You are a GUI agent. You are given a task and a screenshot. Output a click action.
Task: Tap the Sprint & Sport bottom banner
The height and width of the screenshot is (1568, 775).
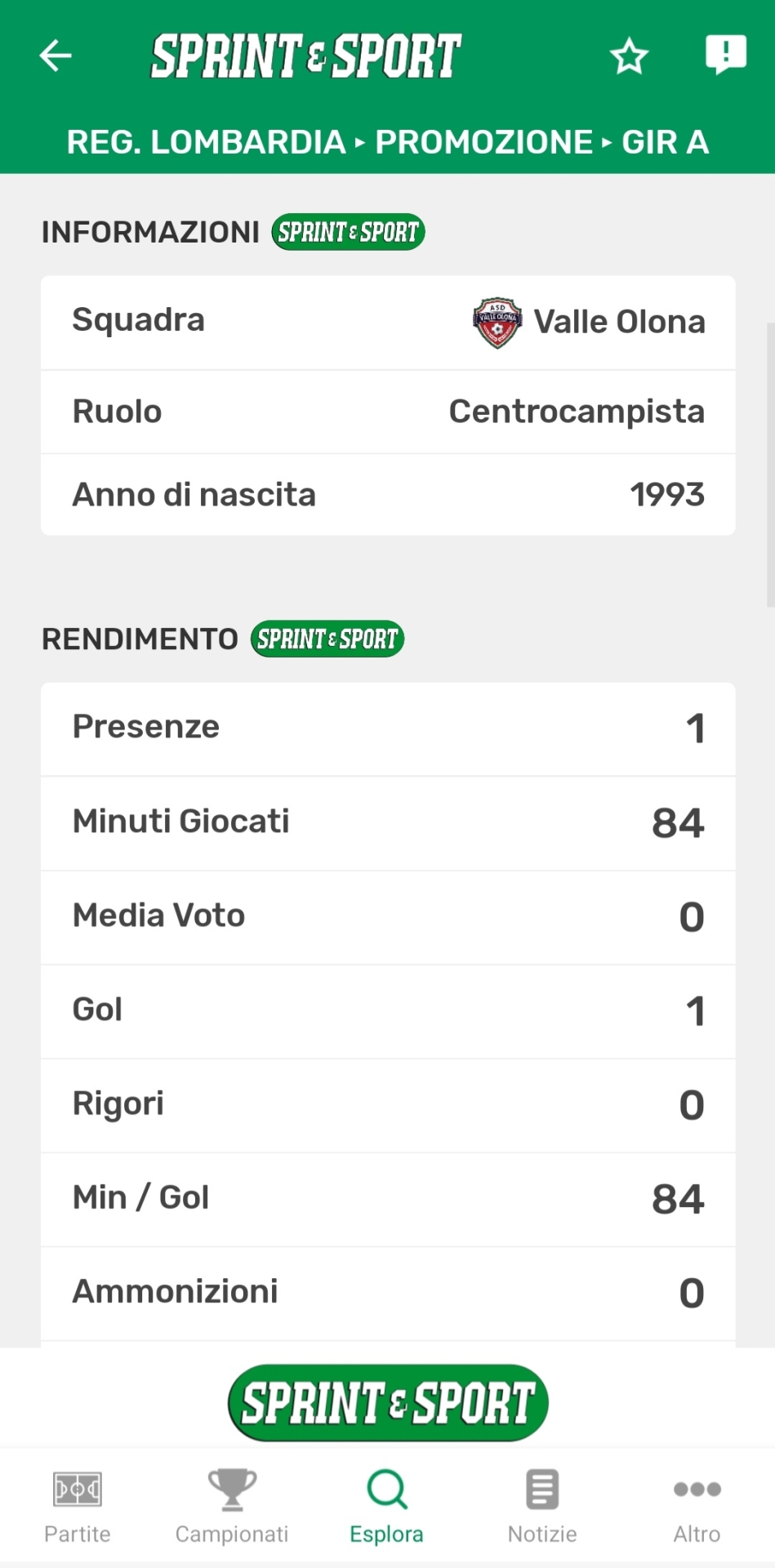388,1402
